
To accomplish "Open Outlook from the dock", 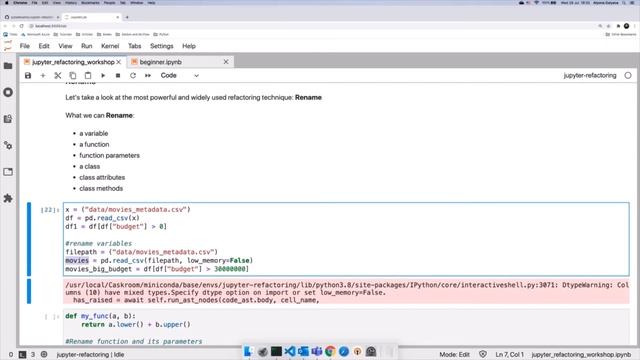I will click(303, 351).
